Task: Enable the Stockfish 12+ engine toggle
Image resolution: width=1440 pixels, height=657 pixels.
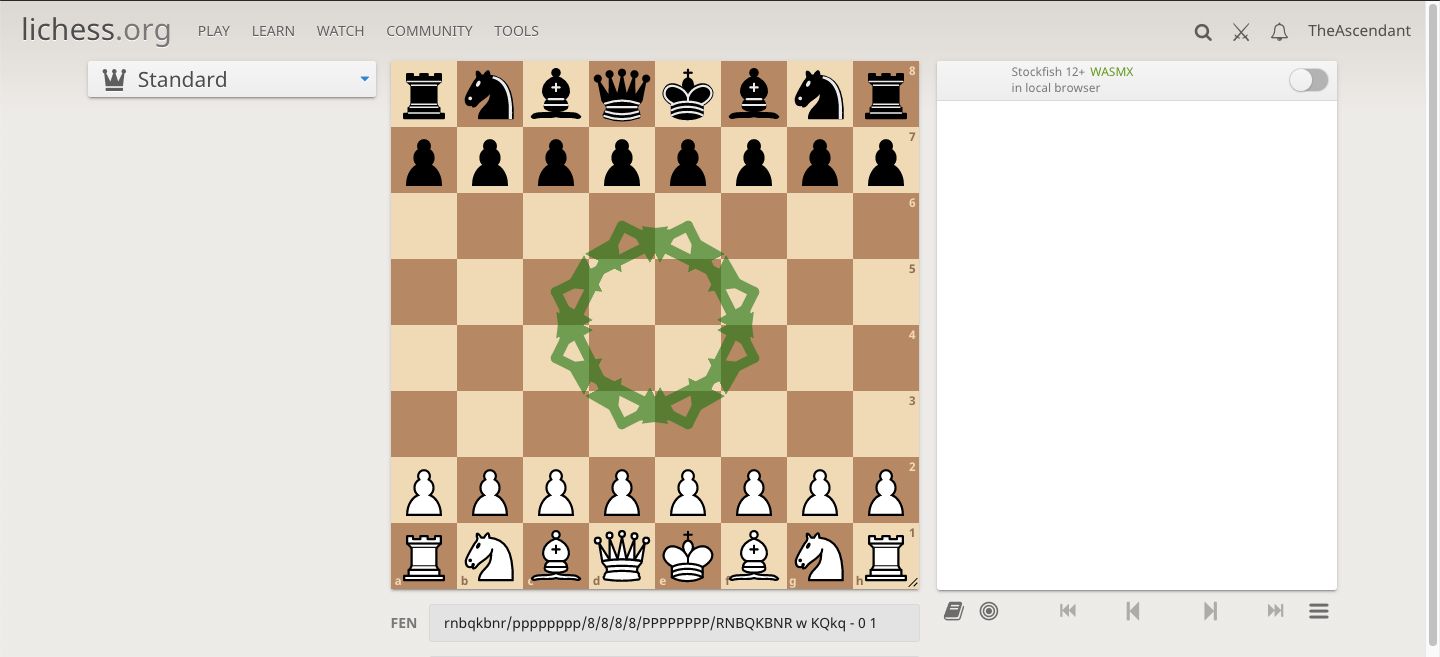Action: click(1307, 80)
